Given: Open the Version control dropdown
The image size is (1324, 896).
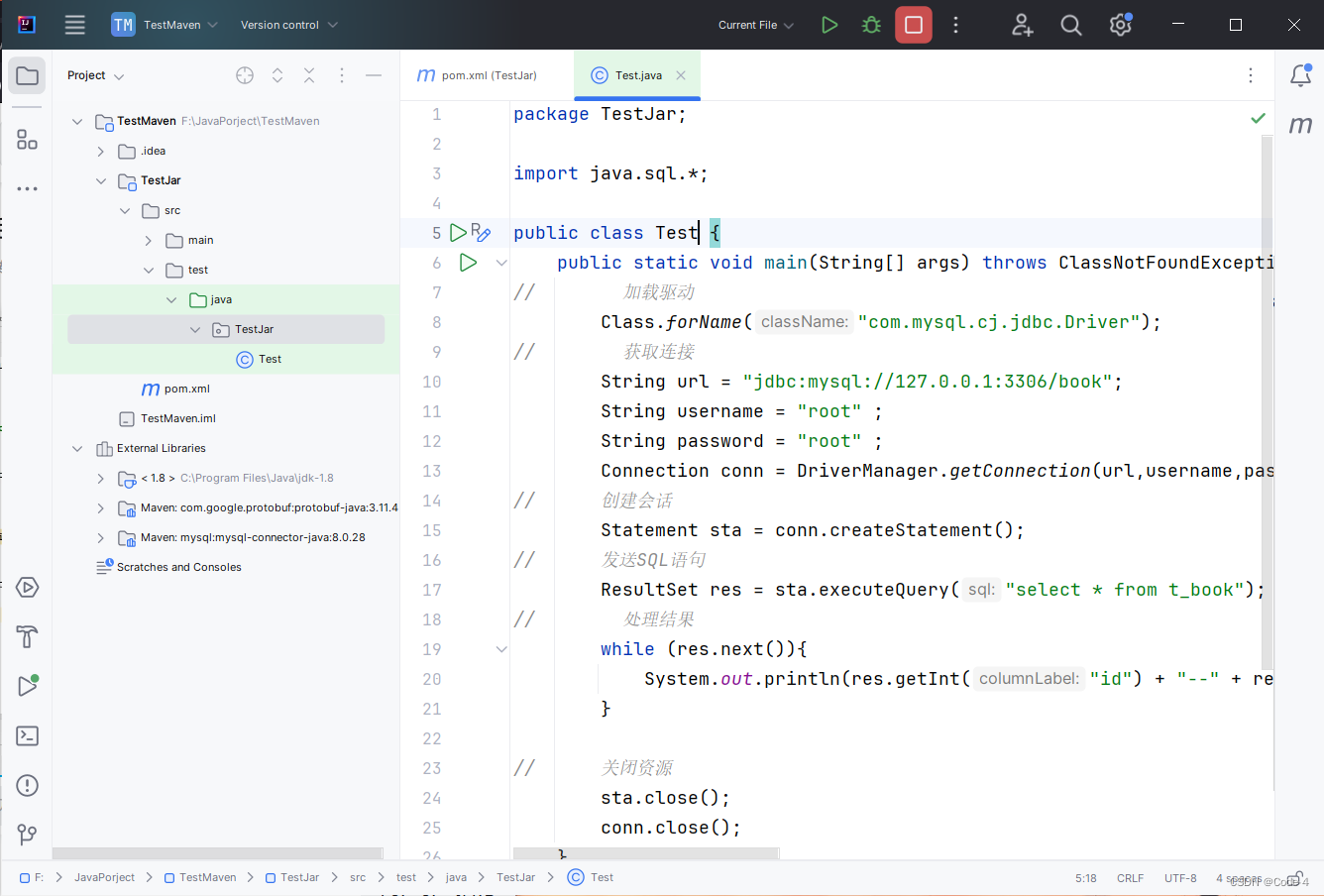Looking at the screenshot, I should point(288,25).
